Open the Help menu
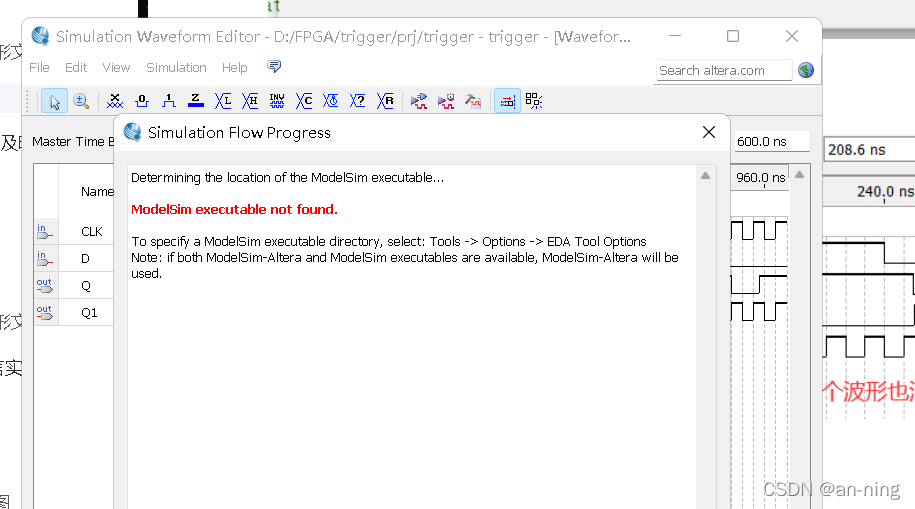This screenshot has height=509, width=915. coord(235,68)
